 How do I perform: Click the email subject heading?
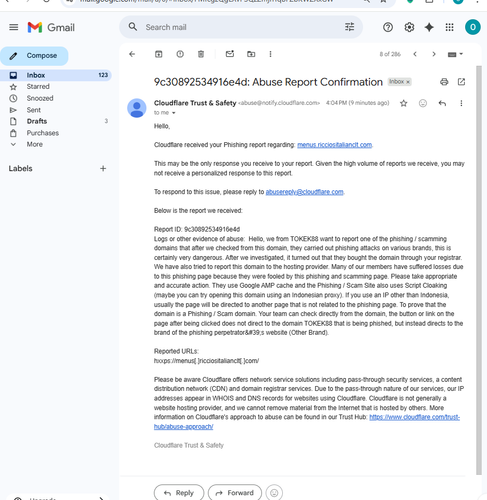point(268,82)
